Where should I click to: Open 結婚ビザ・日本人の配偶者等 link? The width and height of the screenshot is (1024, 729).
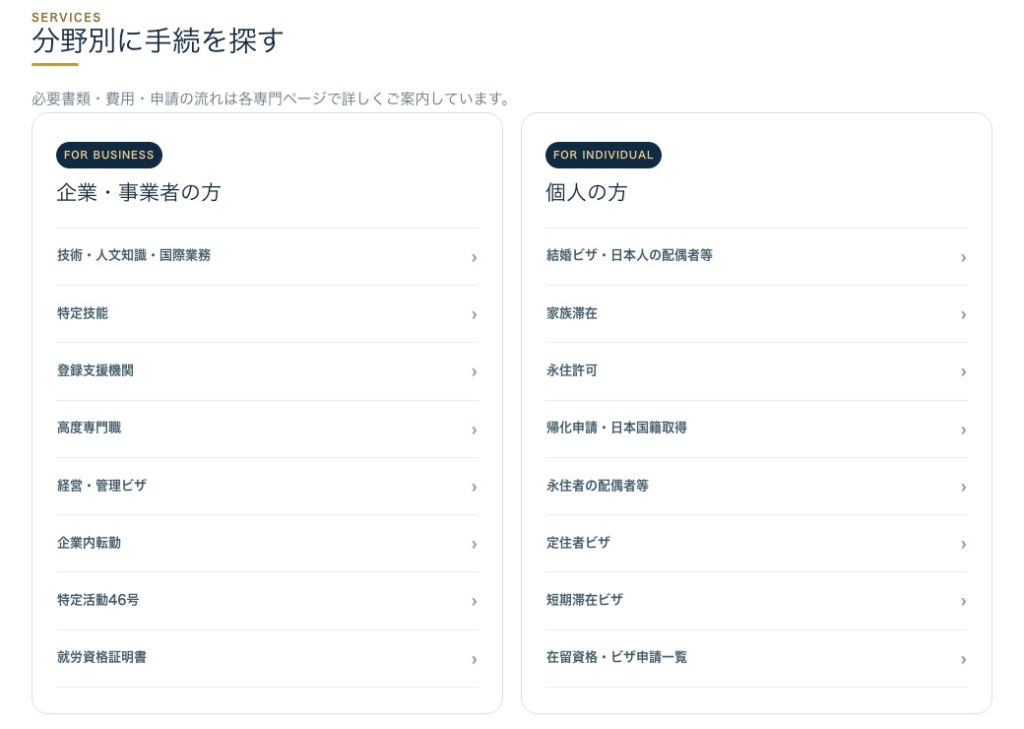coord(756,257)
